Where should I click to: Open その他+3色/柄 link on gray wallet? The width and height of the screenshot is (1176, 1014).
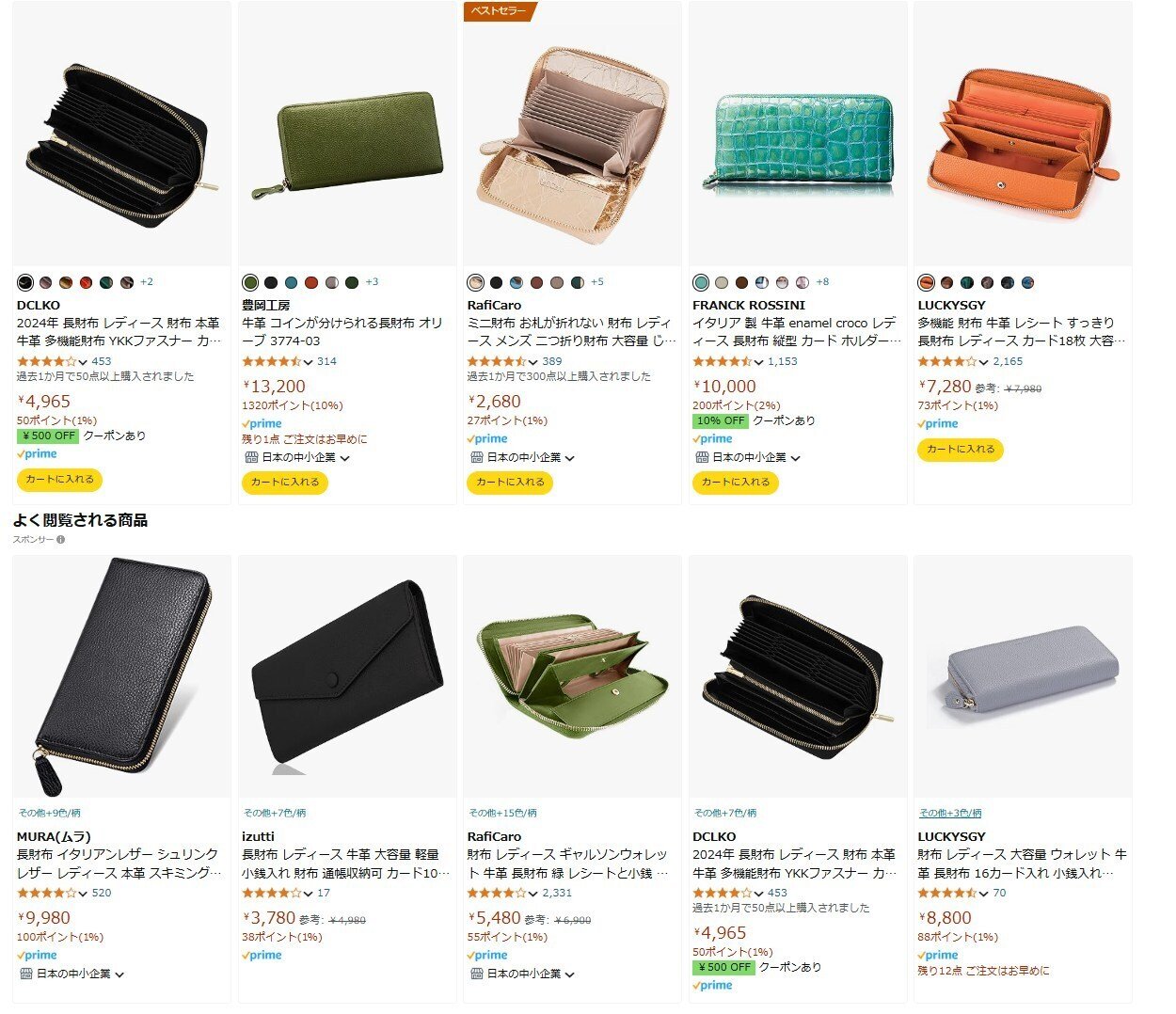950,813
